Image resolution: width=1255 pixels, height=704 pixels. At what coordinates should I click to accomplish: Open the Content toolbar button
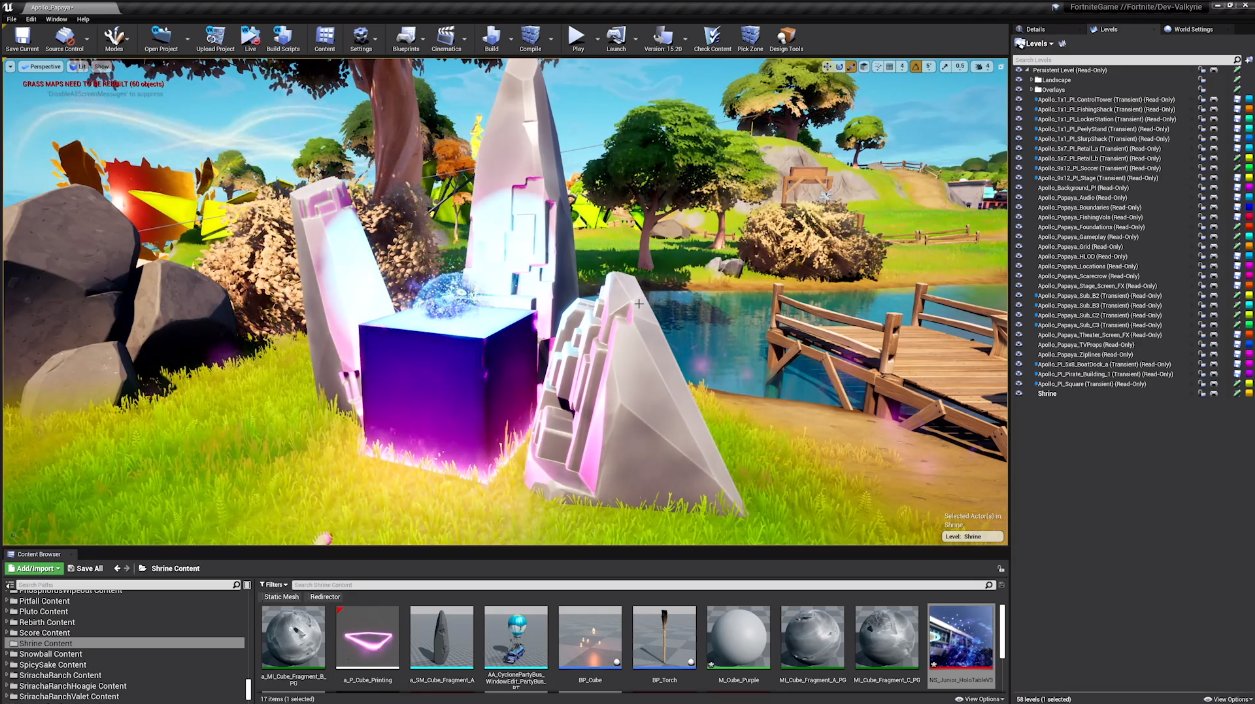click(325, 39)
